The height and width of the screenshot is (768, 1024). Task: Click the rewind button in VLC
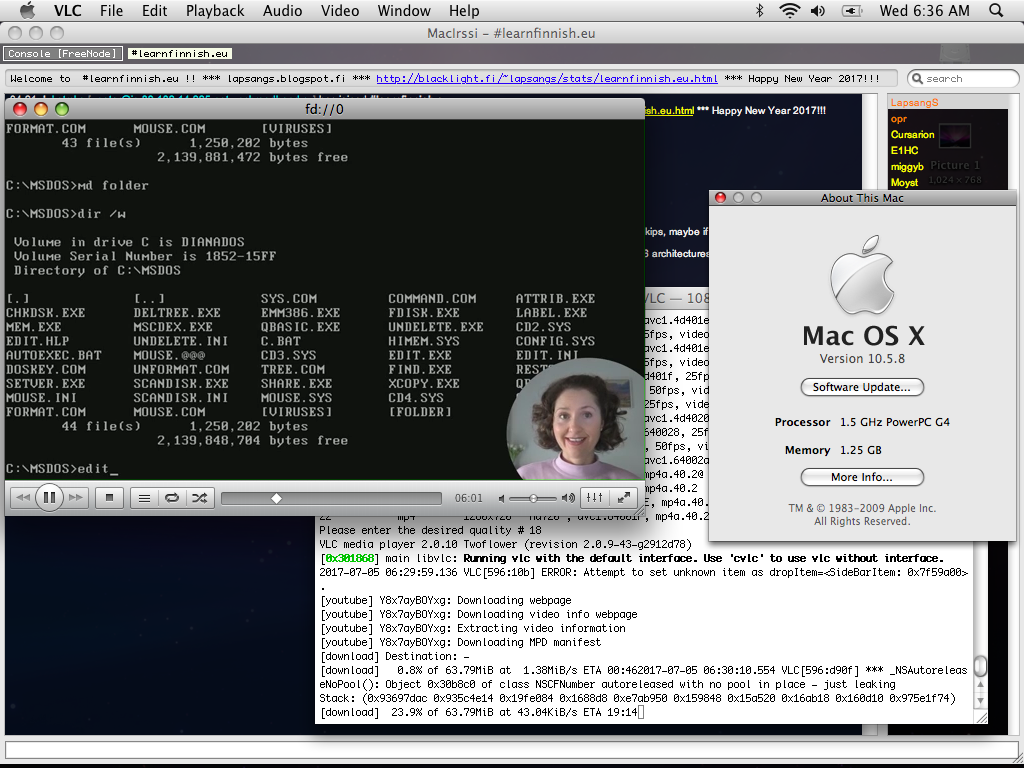23,497
